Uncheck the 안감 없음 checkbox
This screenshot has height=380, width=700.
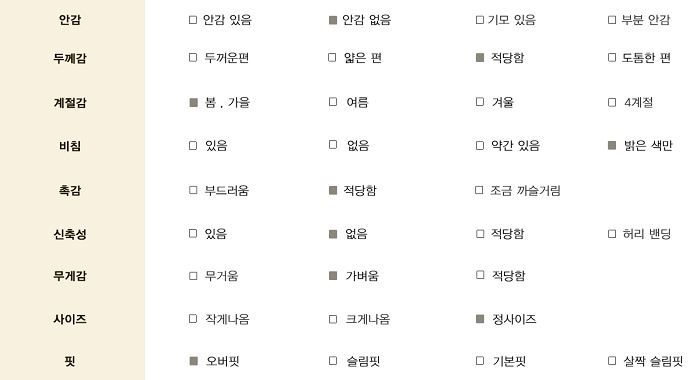pyautogui.click(x=333, y=20)
